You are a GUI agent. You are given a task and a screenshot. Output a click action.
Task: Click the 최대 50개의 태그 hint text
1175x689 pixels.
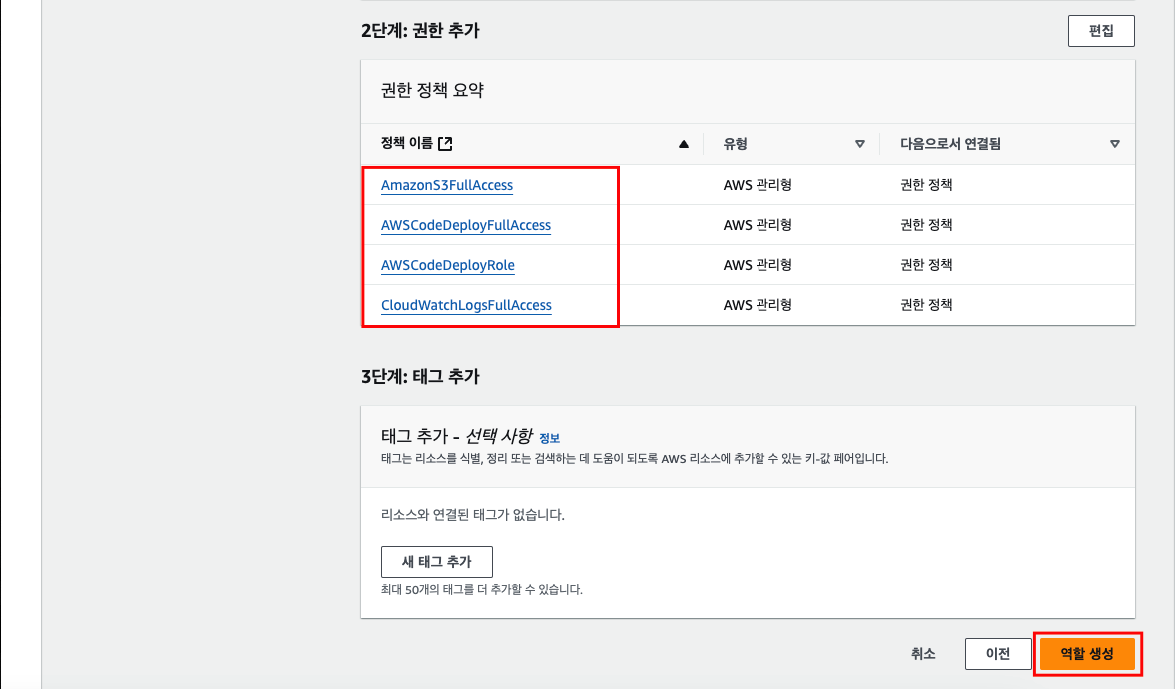pyautogui.click(x=481, y=590)
